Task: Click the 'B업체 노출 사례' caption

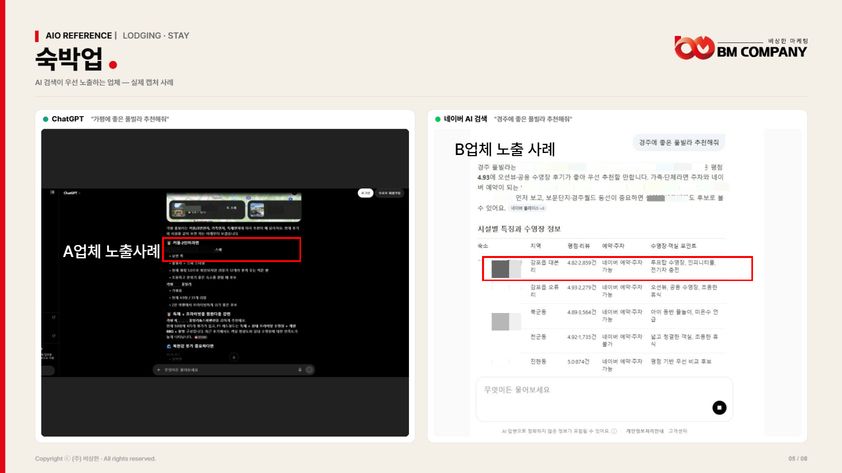Action: 505,149
